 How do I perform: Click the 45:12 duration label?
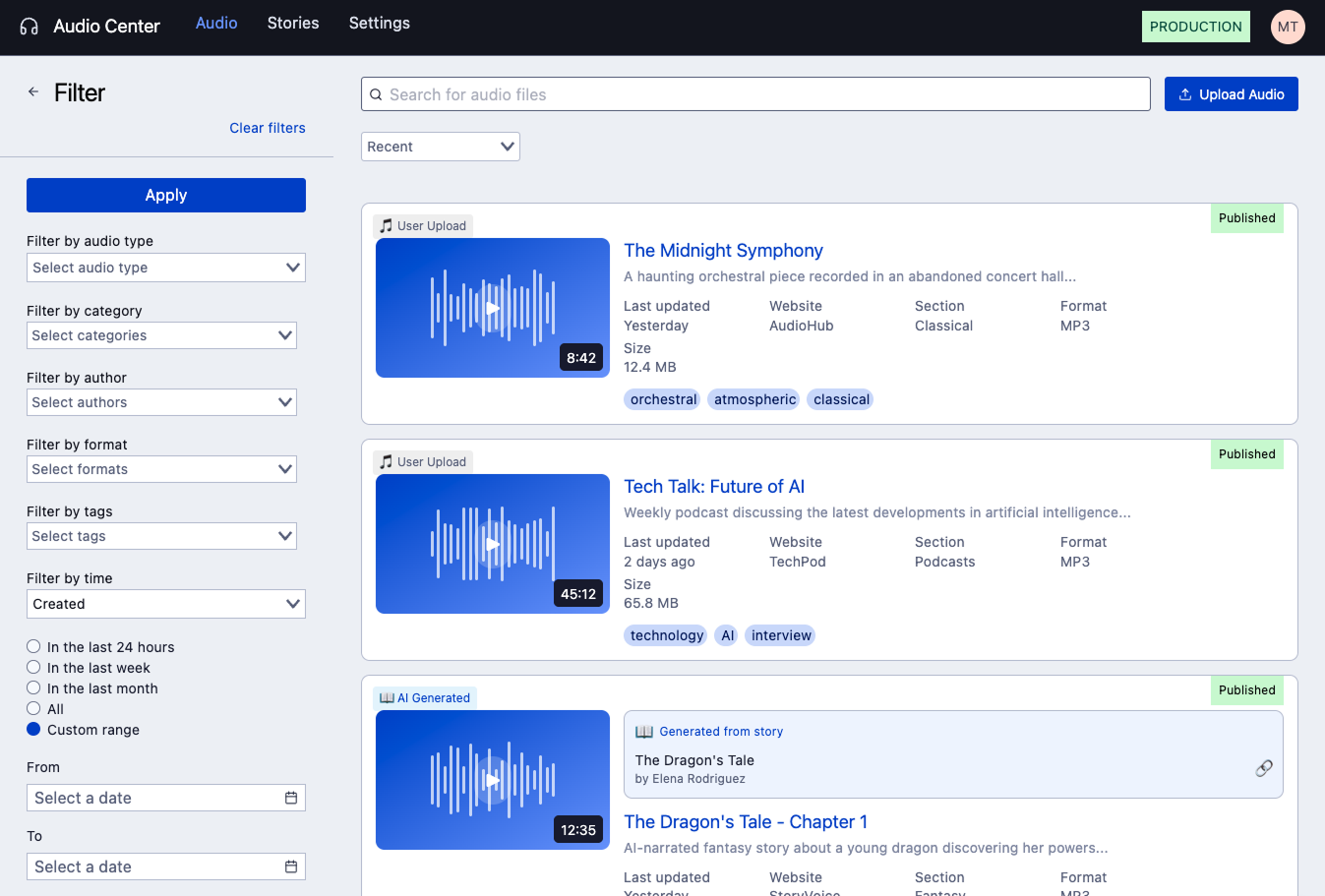pos(578,594)
